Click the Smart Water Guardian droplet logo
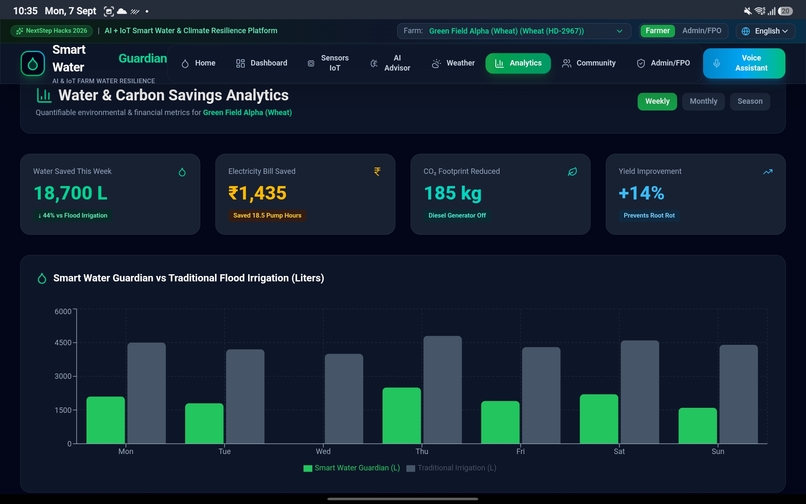 point(32,64)
